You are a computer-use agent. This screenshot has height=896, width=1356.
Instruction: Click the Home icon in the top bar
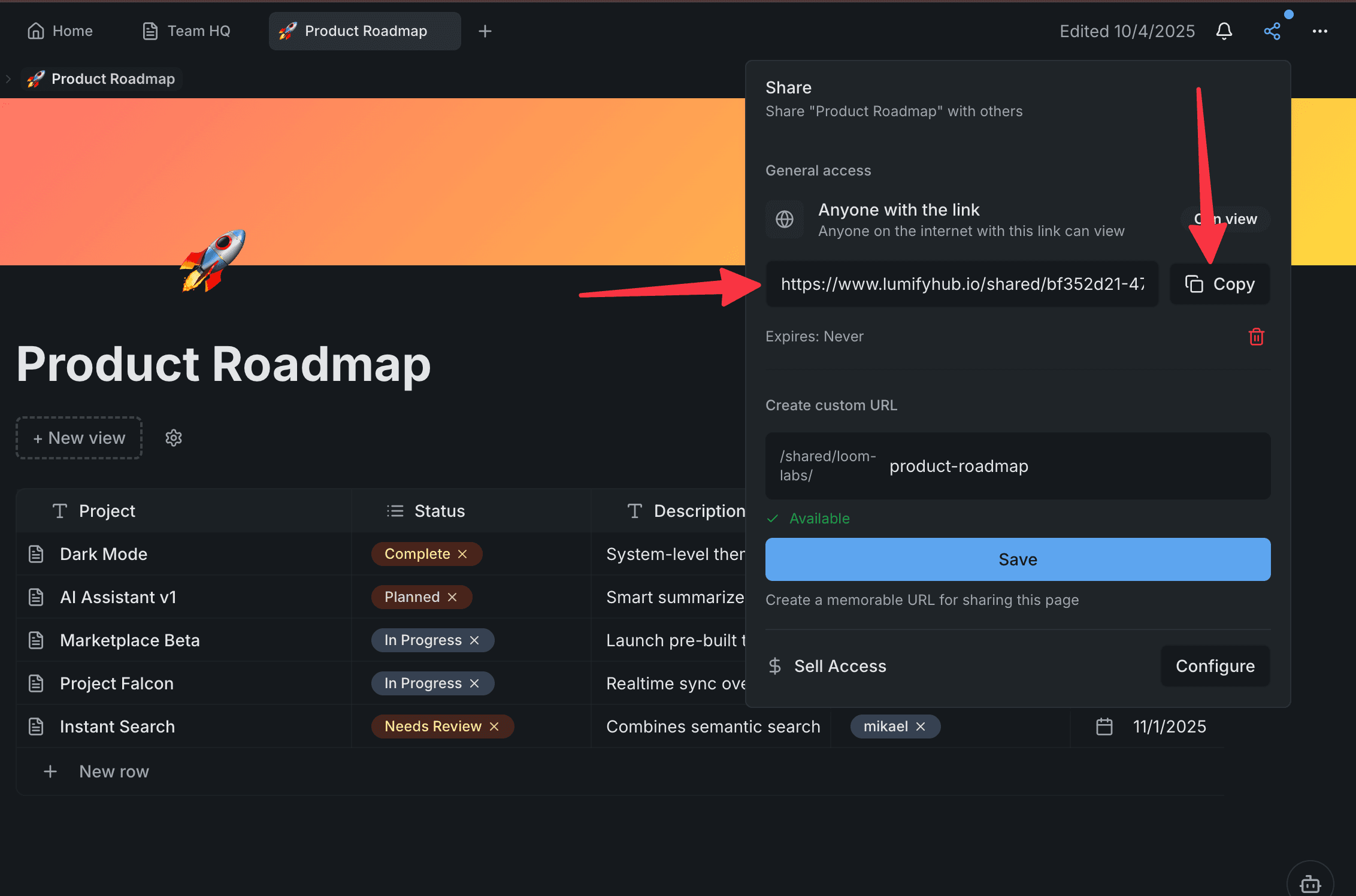36,31
